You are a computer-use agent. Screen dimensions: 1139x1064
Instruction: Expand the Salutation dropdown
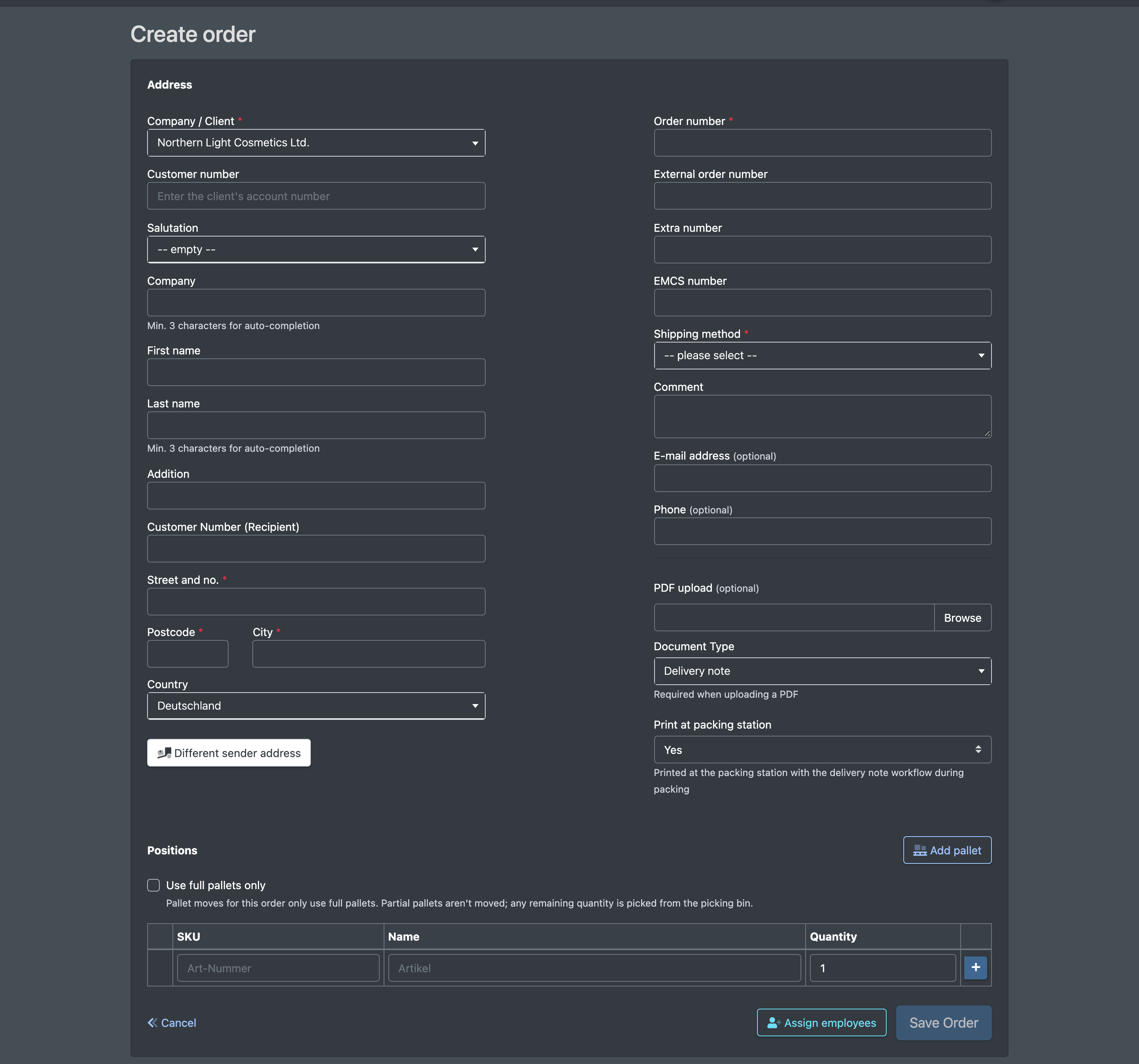pos(316,249)
